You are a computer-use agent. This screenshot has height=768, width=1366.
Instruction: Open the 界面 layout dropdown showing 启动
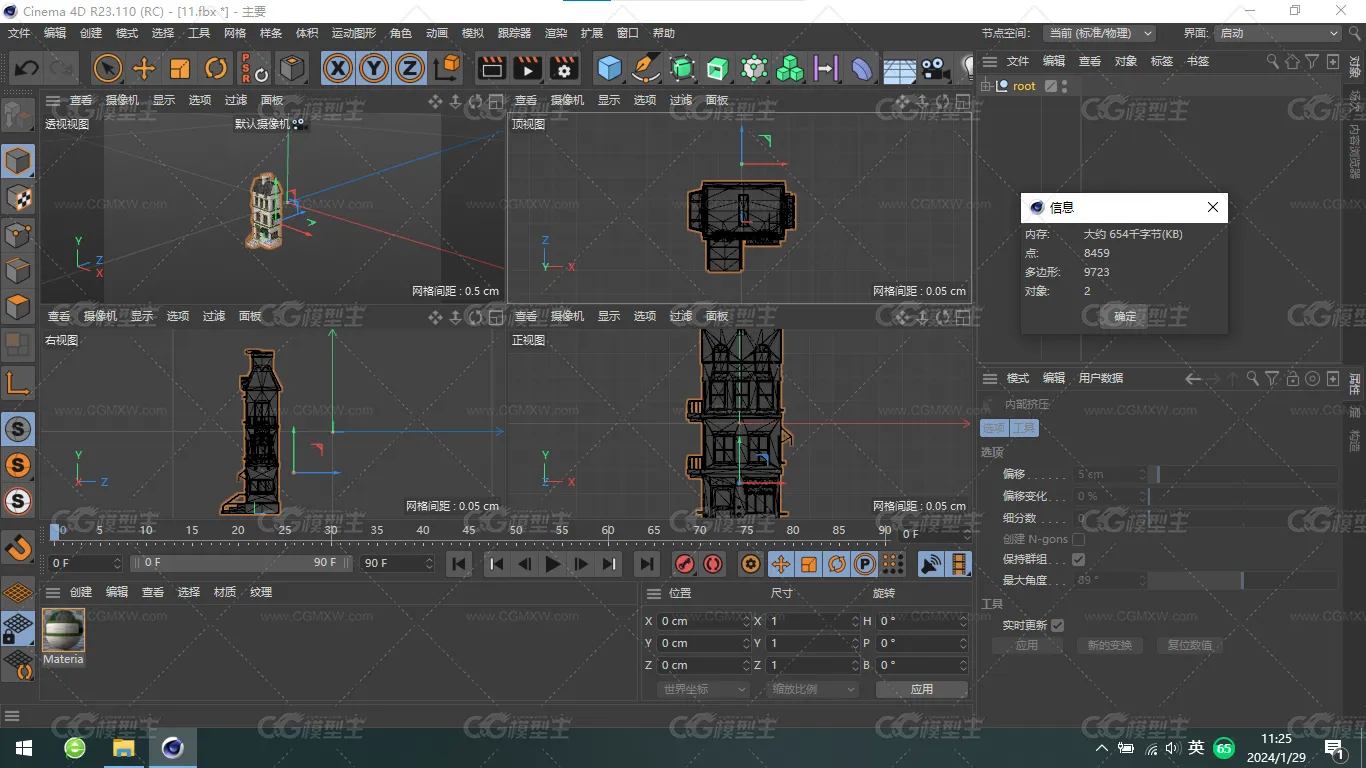(1277, 33)
